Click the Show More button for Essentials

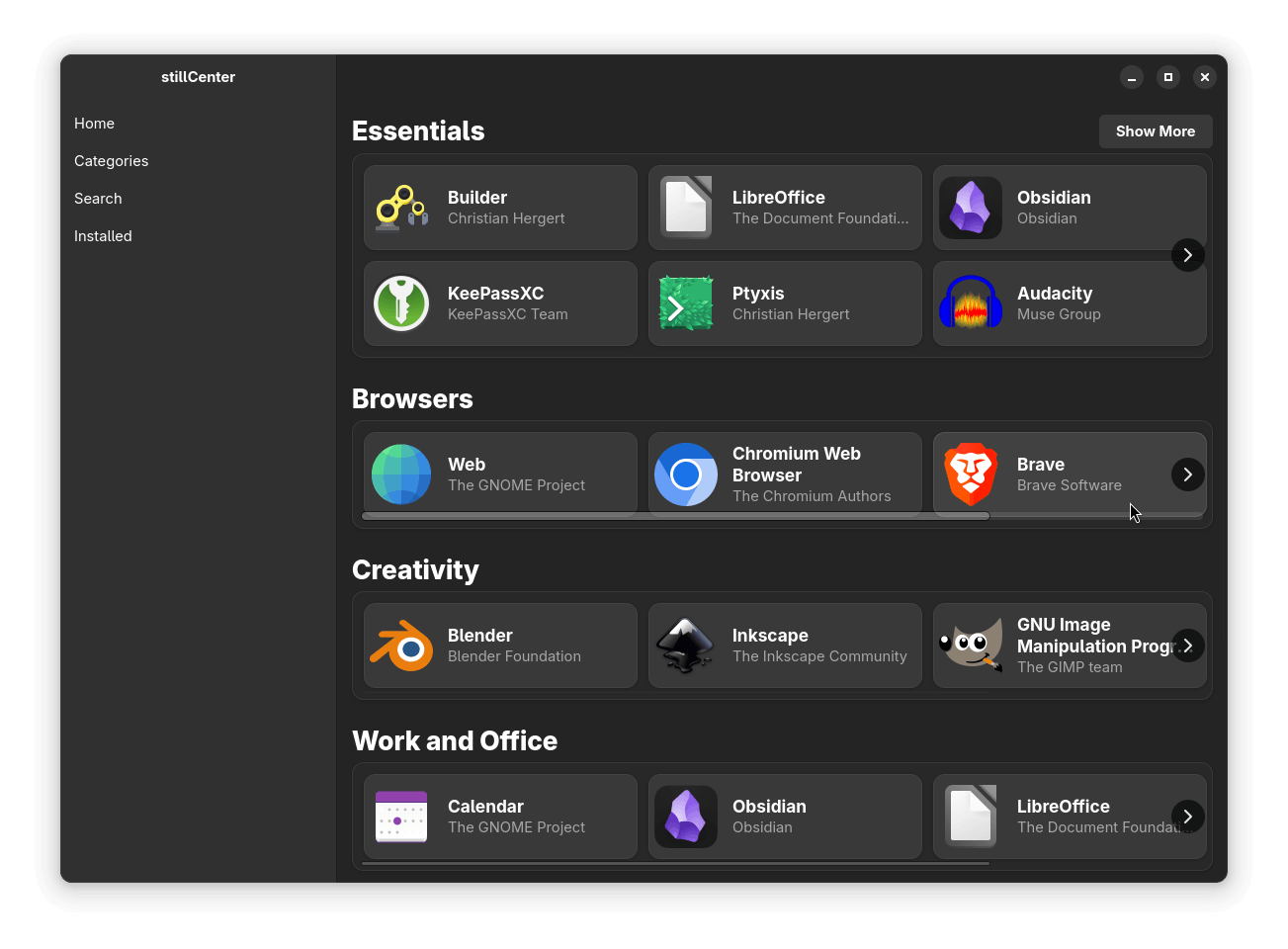point(1156,131)
